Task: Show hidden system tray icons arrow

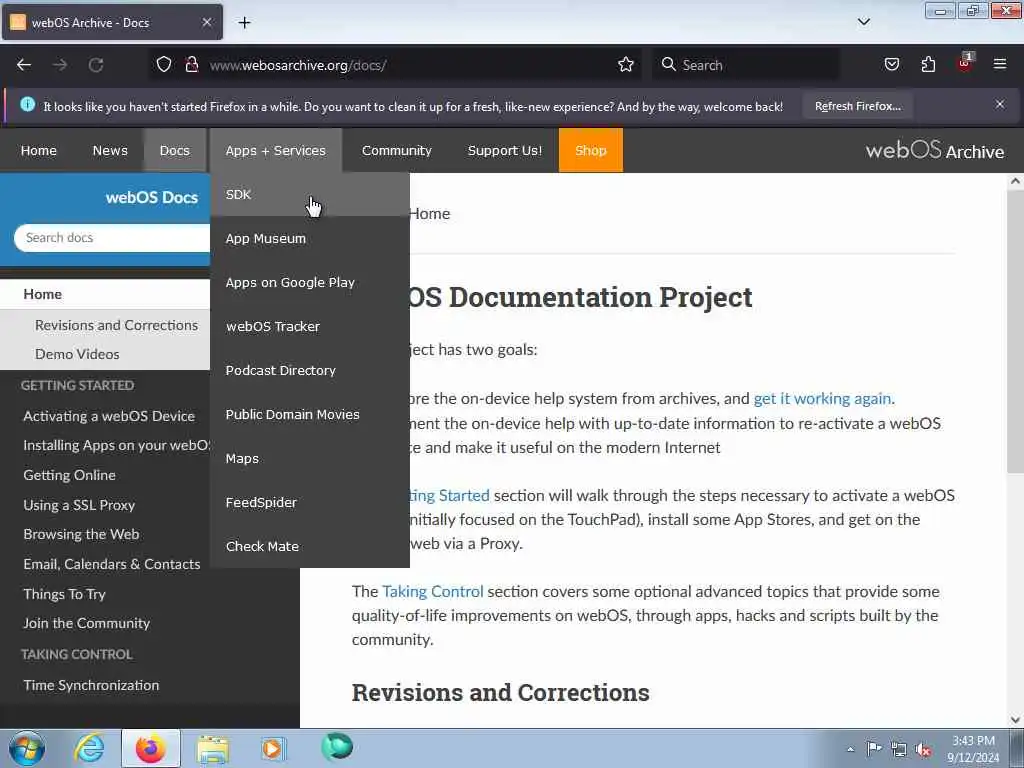Action: tap(850, 749)
